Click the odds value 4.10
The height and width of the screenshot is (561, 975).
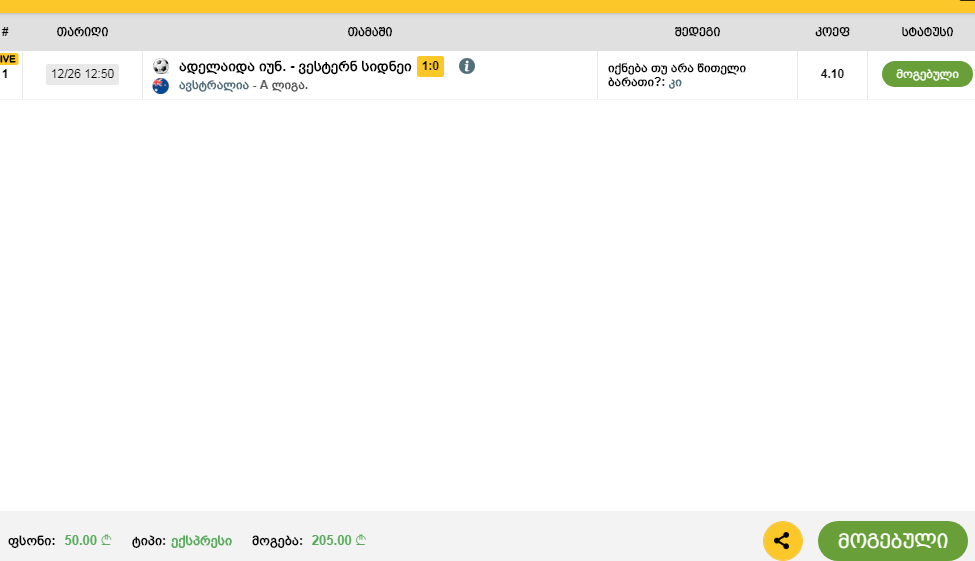click(832, 74)
